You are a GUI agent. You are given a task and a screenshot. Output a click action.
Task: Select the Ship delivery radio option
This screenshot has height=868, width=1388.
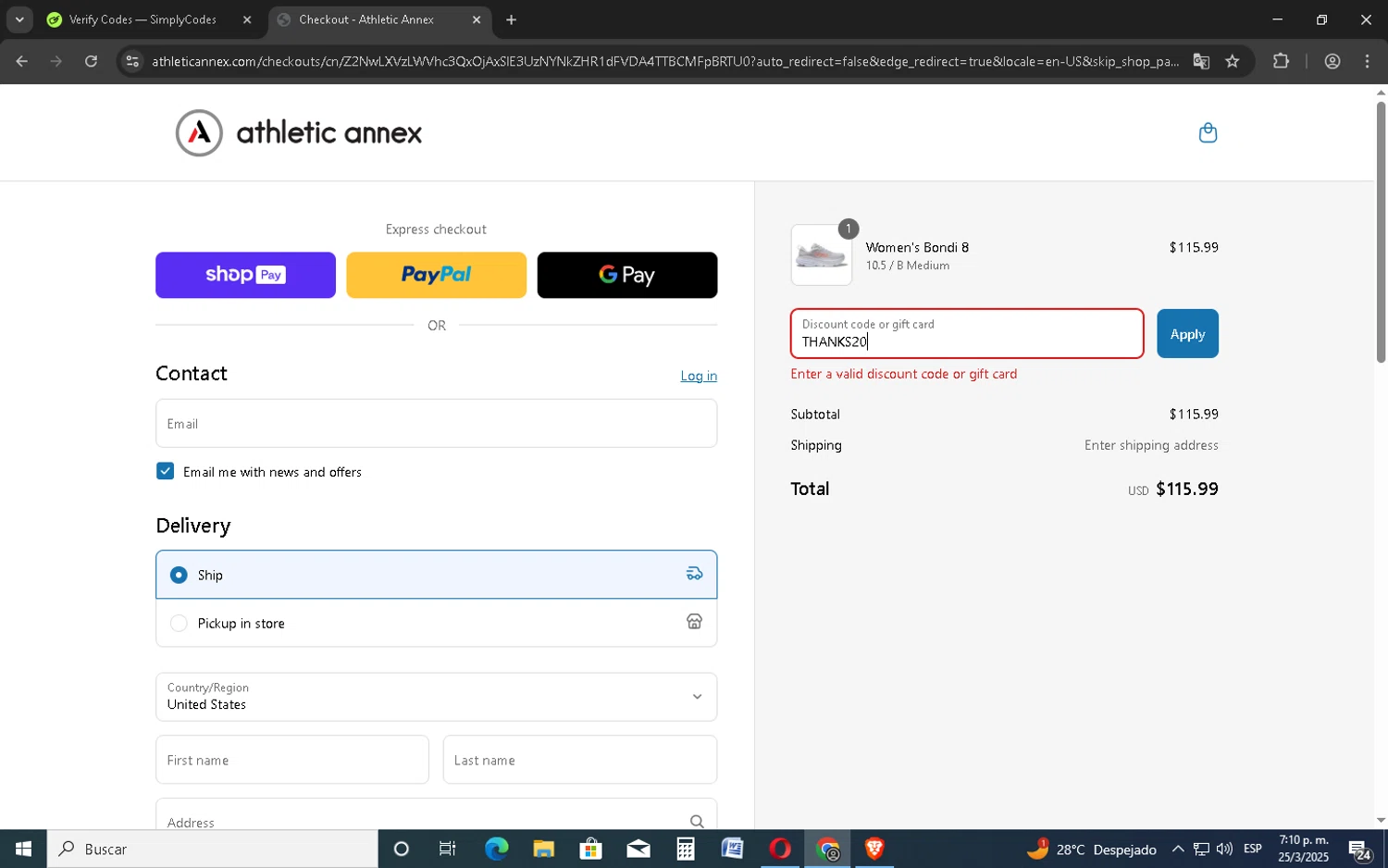tap(179, 575)
